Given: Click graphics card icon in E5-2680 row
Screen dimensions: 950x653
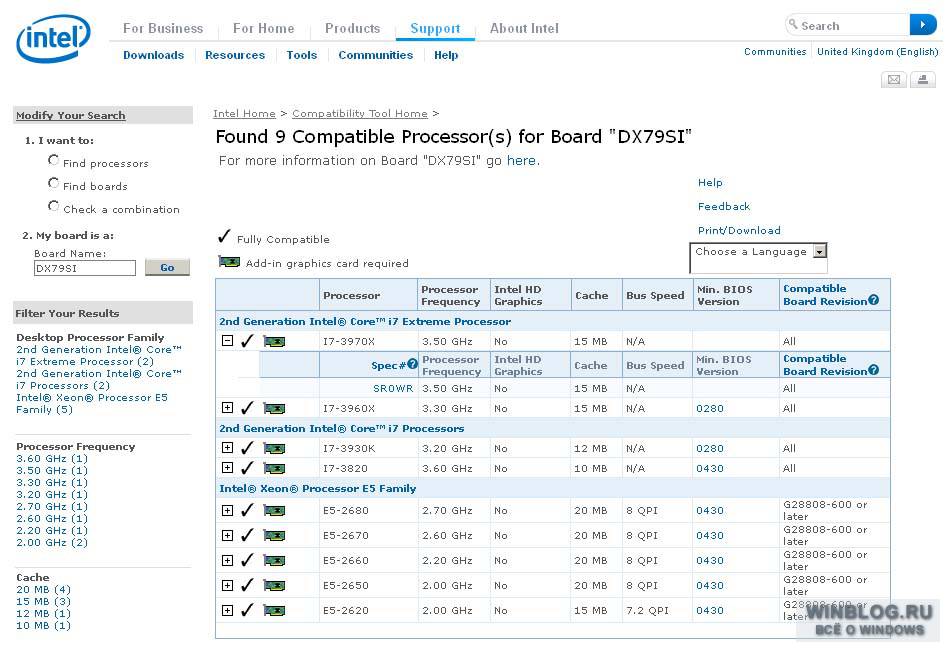Looking at the screenshot, I should click(x=274, y=511).
